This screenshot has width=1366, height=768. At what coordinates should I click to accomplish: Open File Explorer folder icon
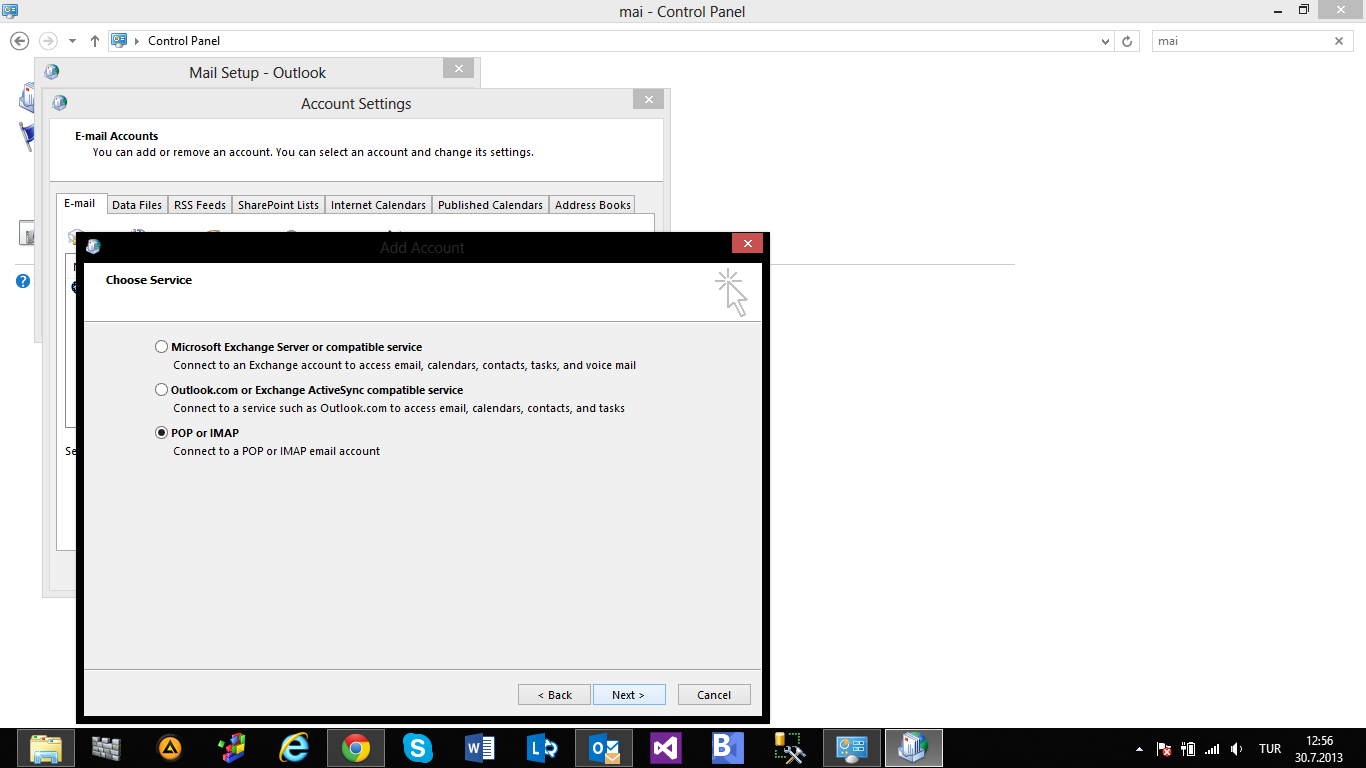click(x=46, y=748)
